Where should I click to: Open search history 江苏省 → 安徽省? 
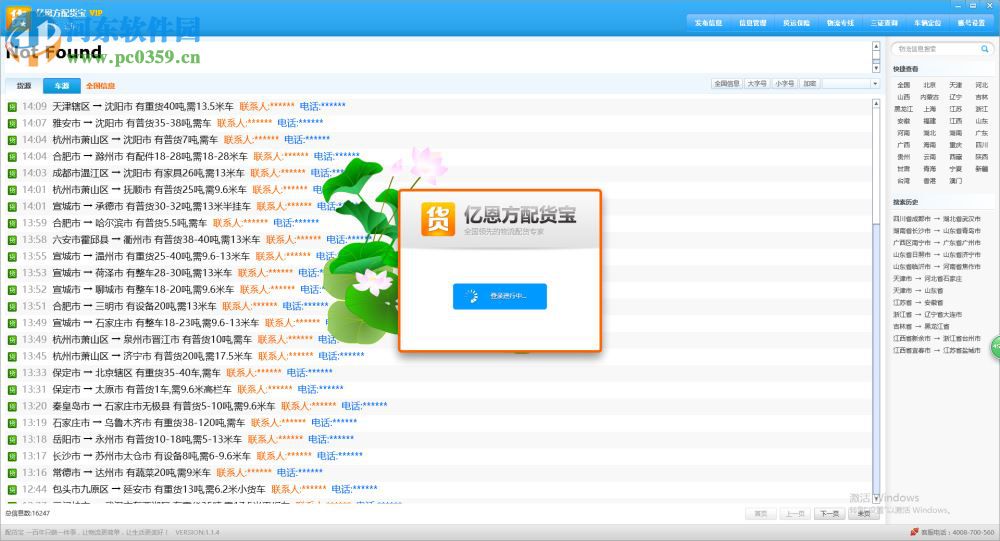click(x=918, y=302)
